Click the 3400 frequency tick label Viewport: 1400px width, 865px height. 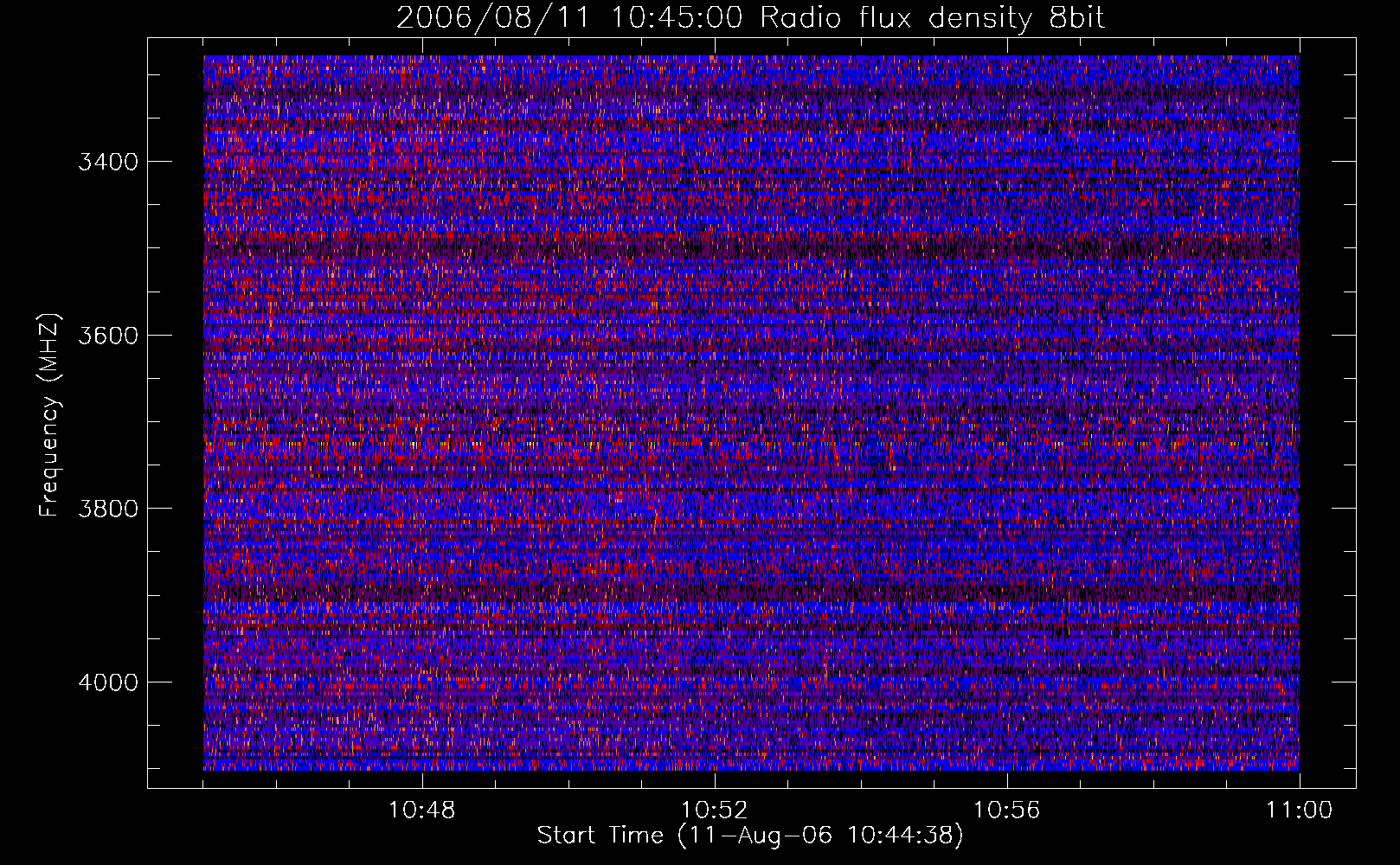click(108, 162)
